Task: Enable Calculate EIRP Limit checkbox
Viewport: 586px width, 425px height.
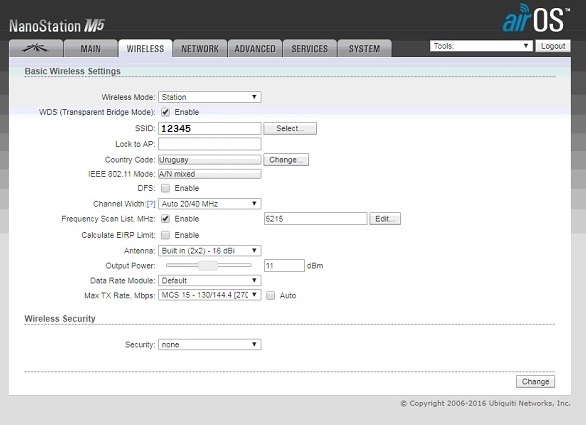Action: tap(165, 235)
